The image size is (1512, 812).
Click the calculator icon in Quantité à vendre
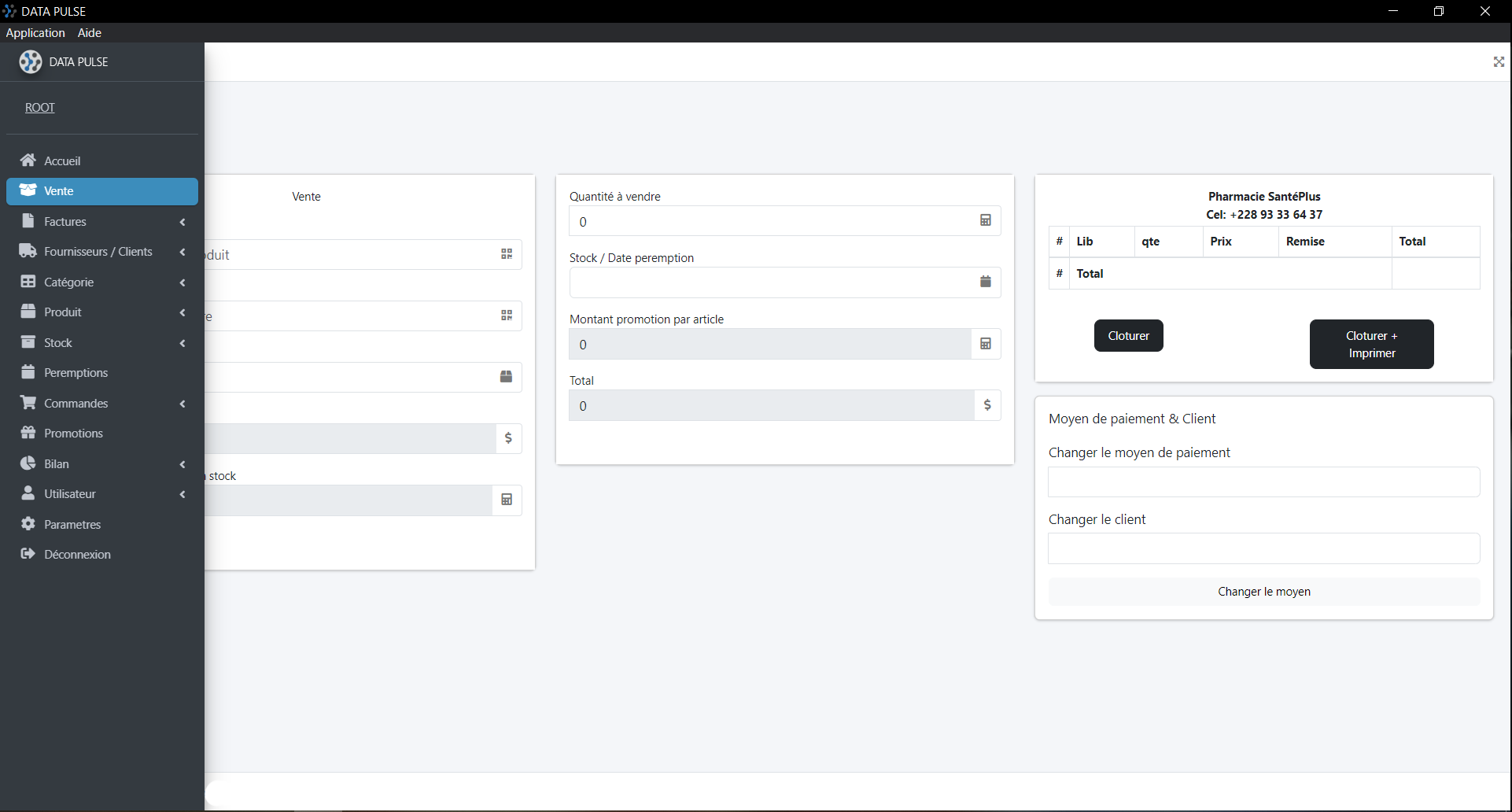tap(985, 220)
